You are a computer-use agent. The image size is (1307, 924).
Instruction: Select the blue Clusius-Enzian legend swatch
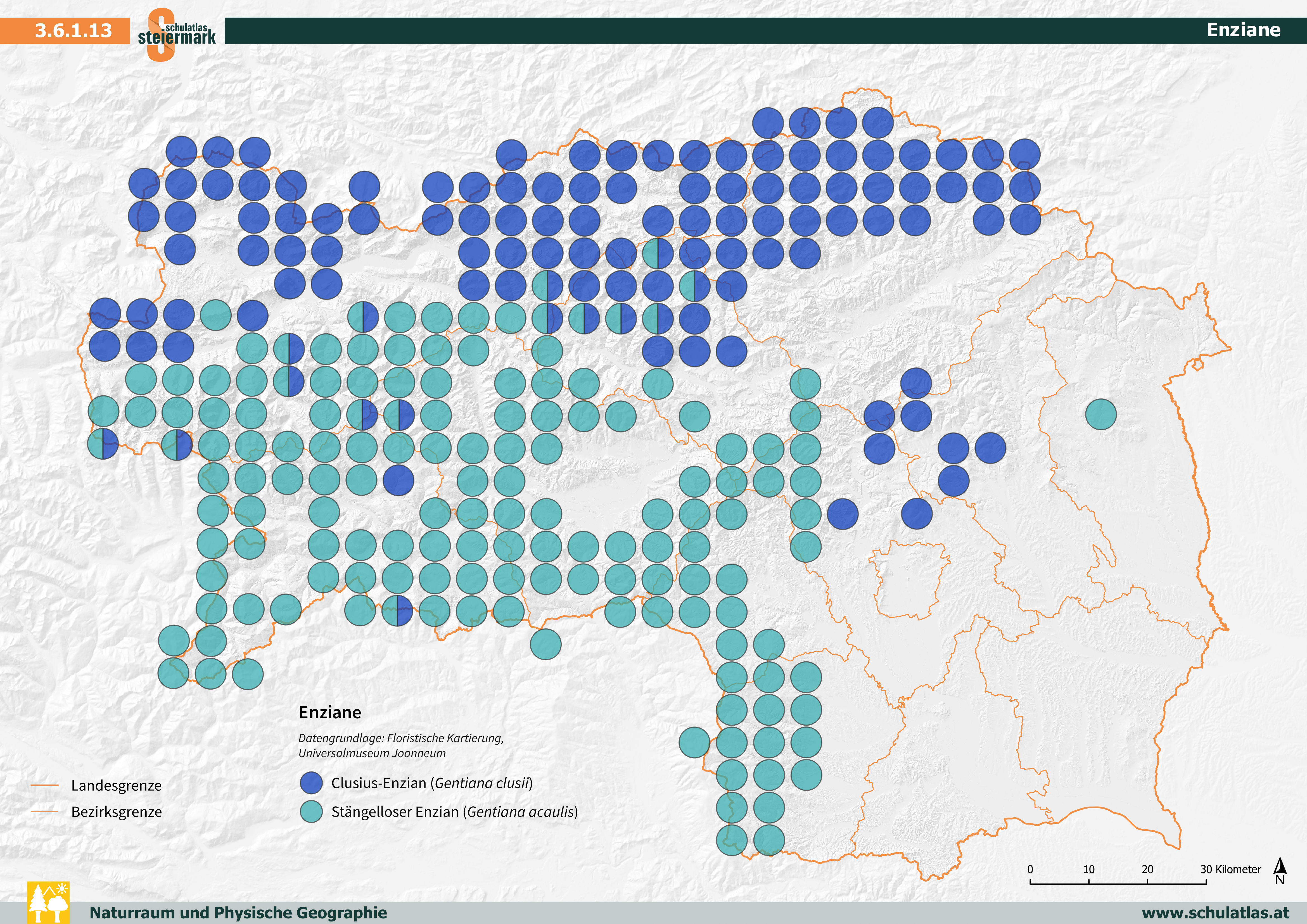point(311,783)
